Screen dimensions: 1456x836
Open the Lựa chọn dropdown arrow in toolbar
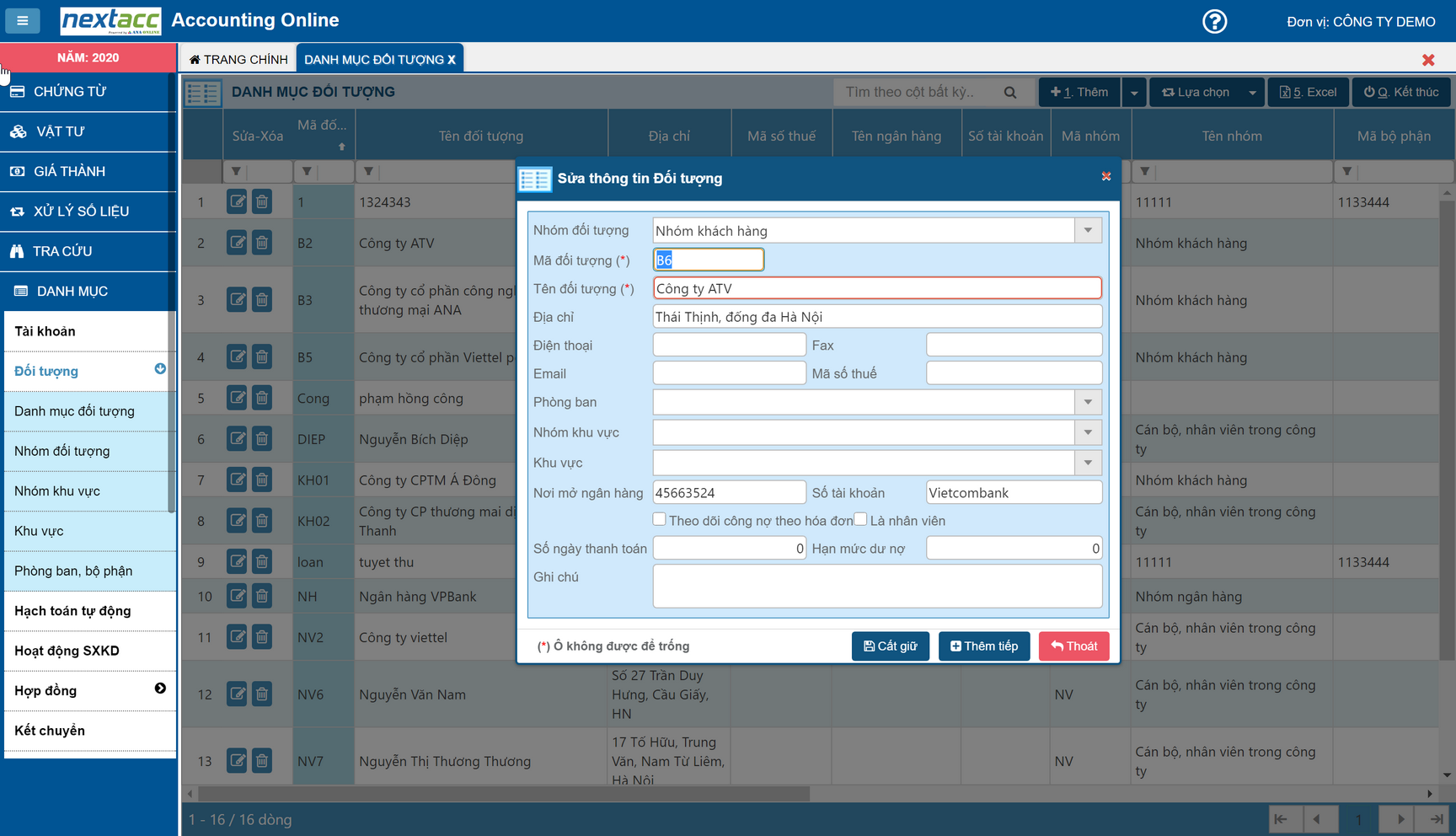point(1252,93)
